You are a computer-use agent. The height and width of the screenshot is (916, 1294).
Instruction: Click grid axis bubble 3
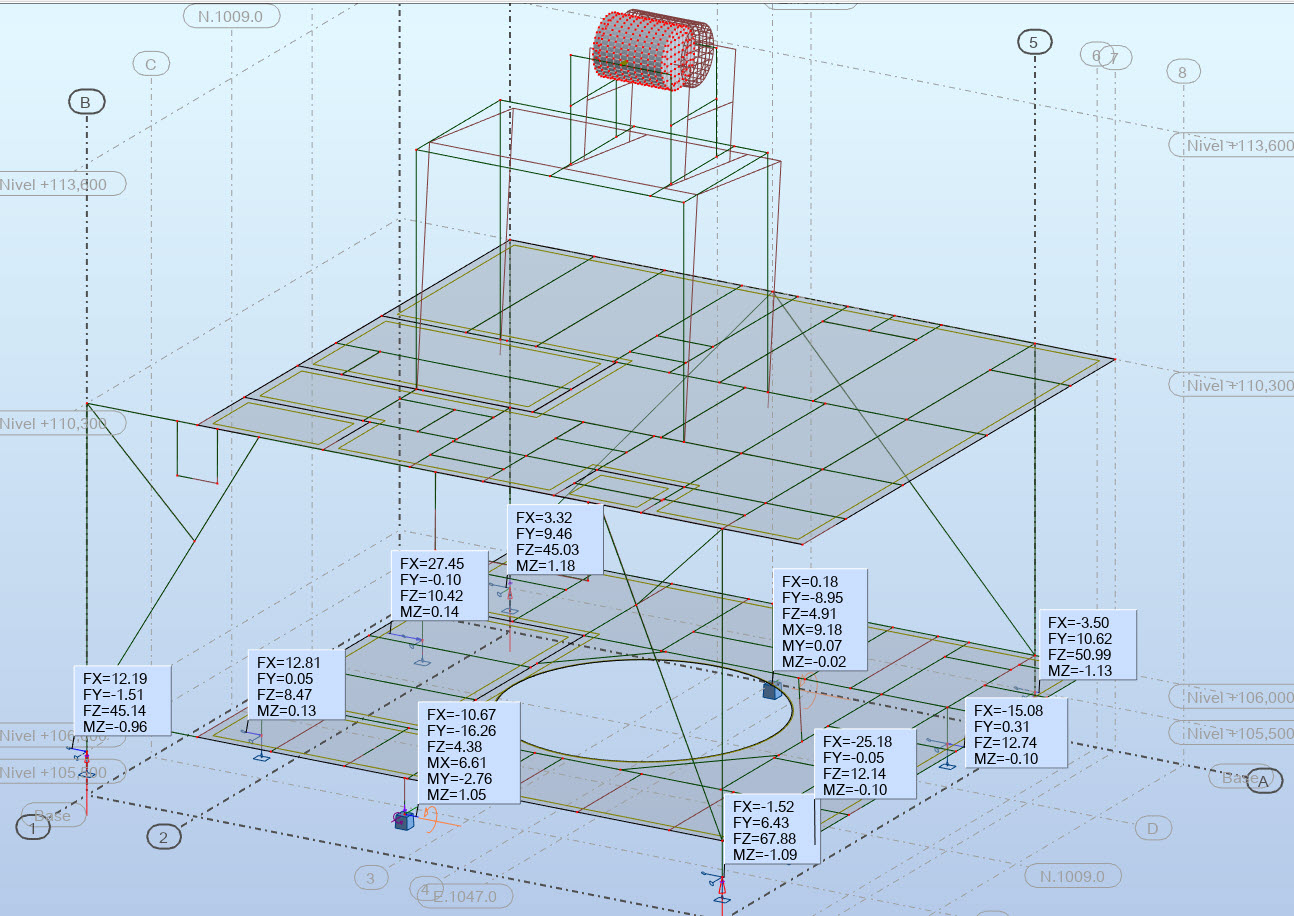coord(370,878)
